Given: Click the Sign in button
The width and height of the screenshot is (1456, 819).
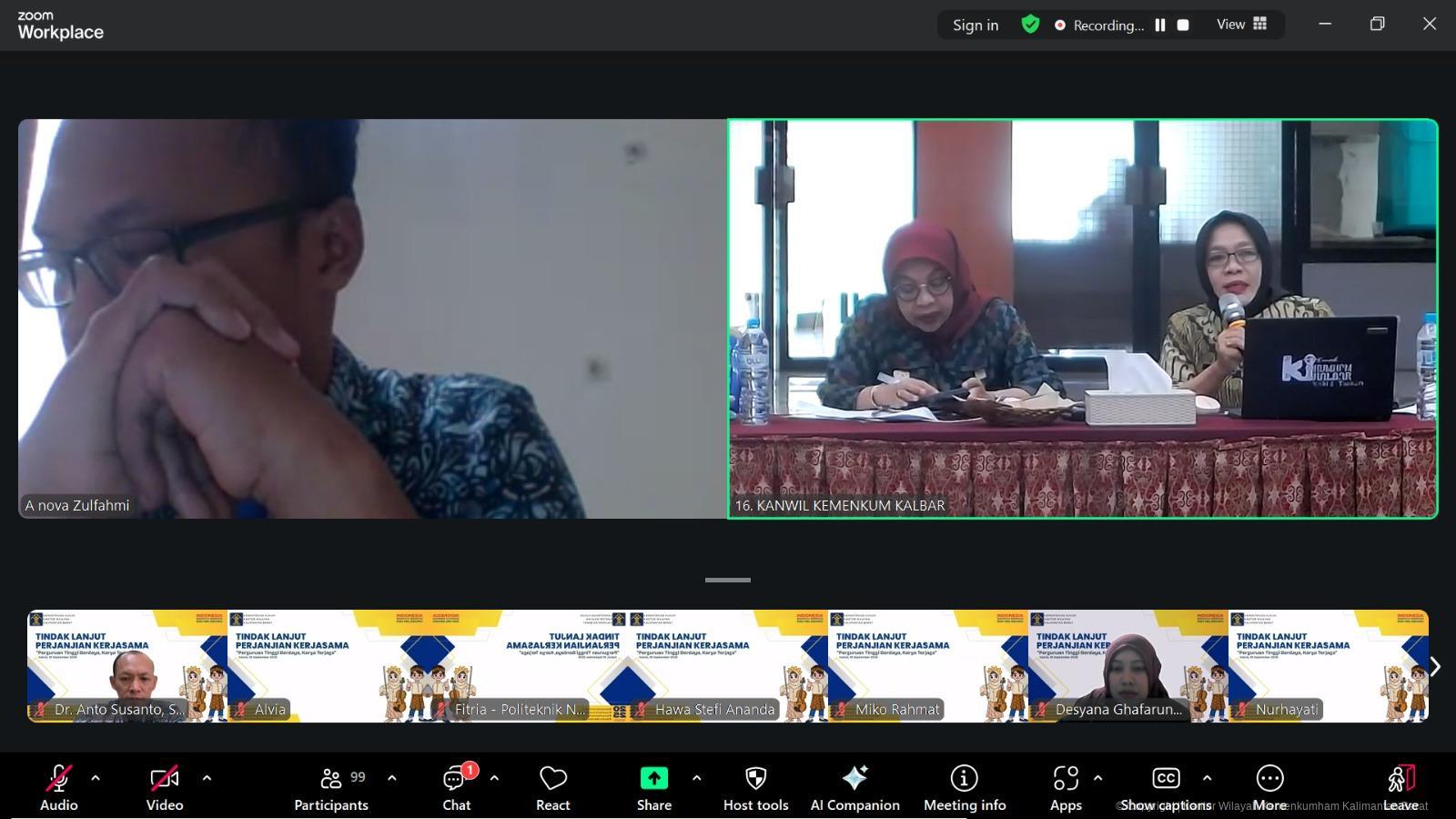Looking at the screenshot, I should (x=976, y=25).
